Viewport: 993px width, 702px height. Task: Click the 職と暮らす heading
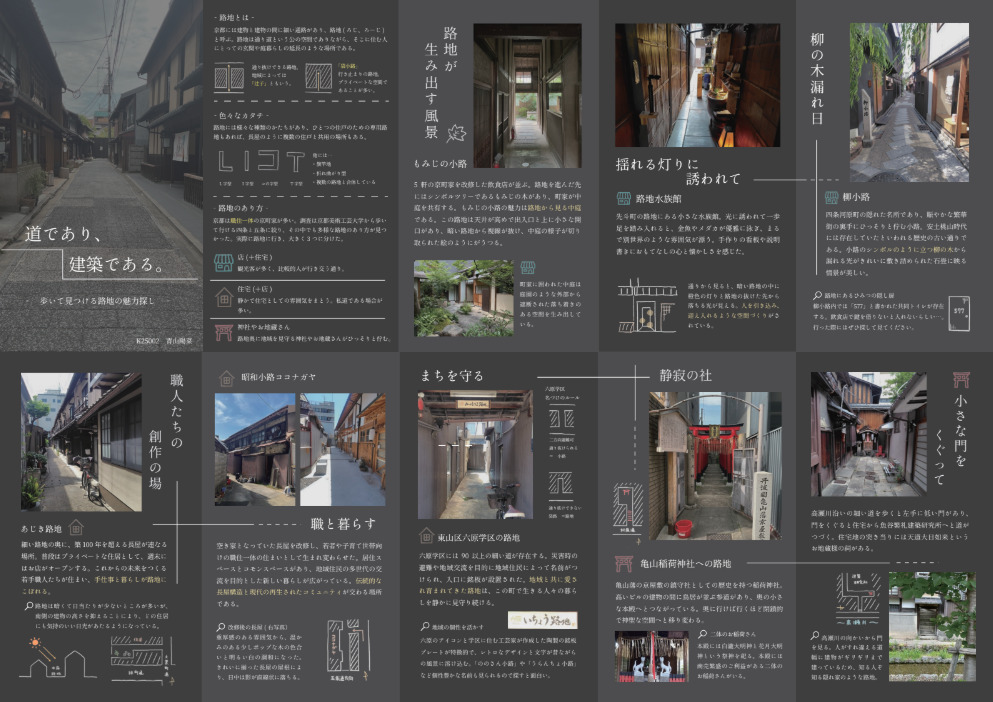[343, 524]
